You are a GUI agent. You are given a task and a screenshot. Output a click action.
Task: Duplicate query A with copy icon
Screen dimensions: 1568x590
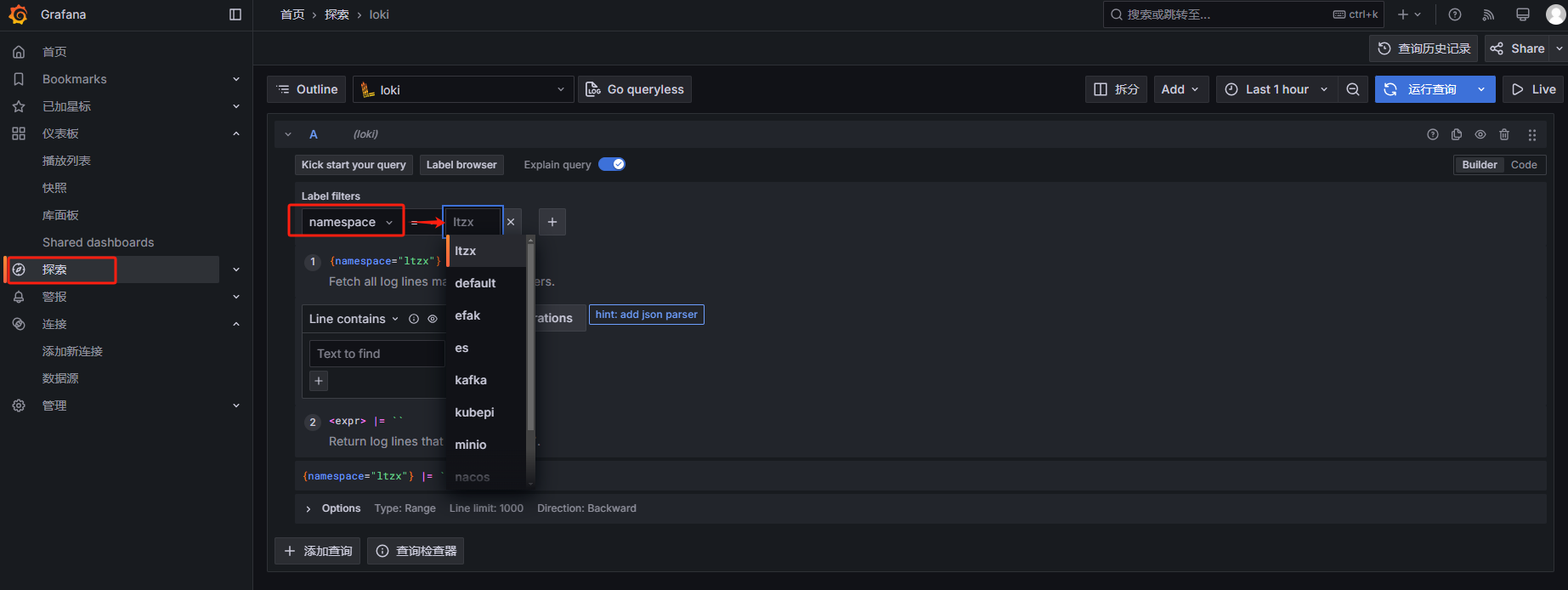click(1457, 134)
